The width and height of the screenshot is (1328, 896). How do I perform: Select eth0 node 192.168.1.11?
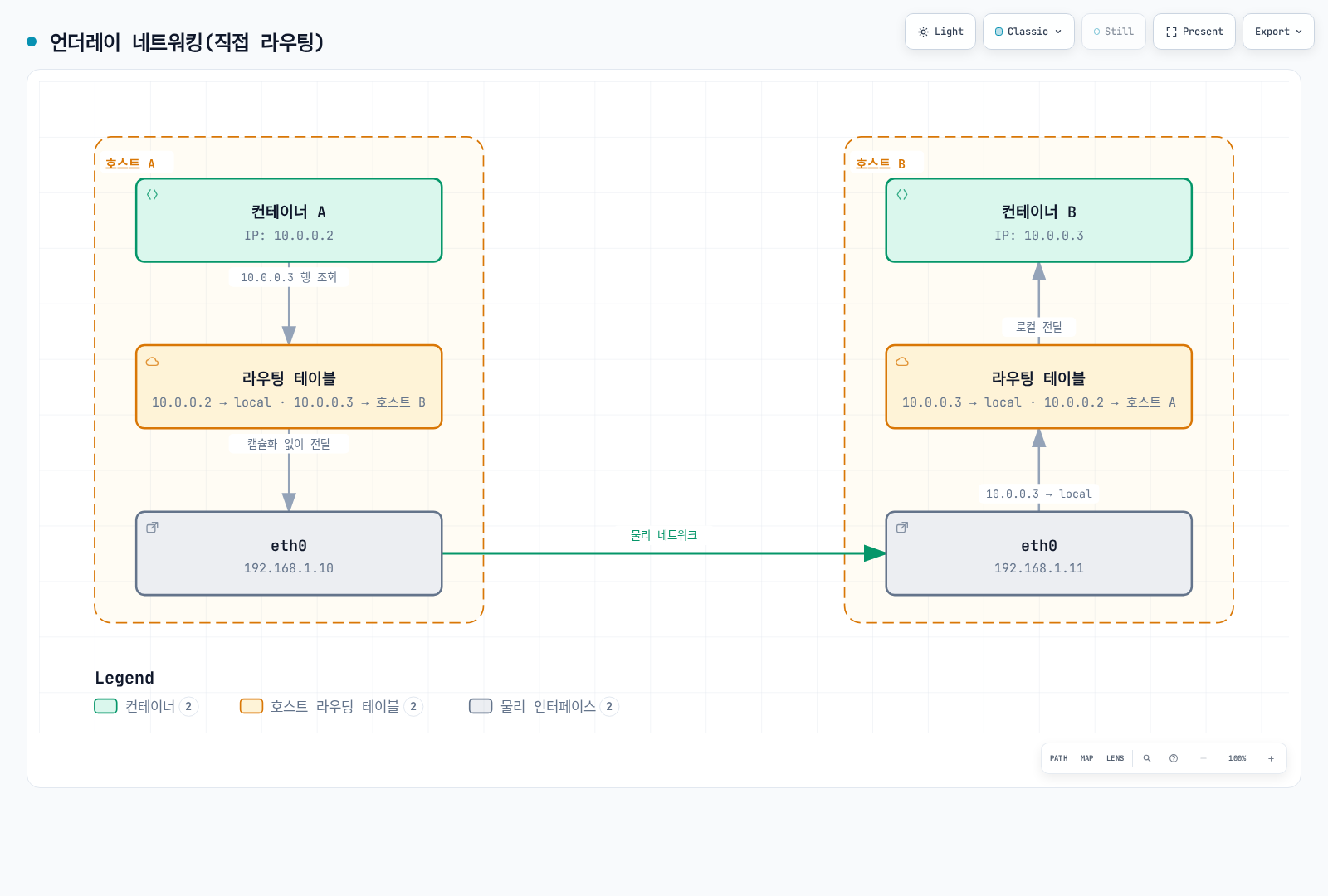pos(1039,553)
